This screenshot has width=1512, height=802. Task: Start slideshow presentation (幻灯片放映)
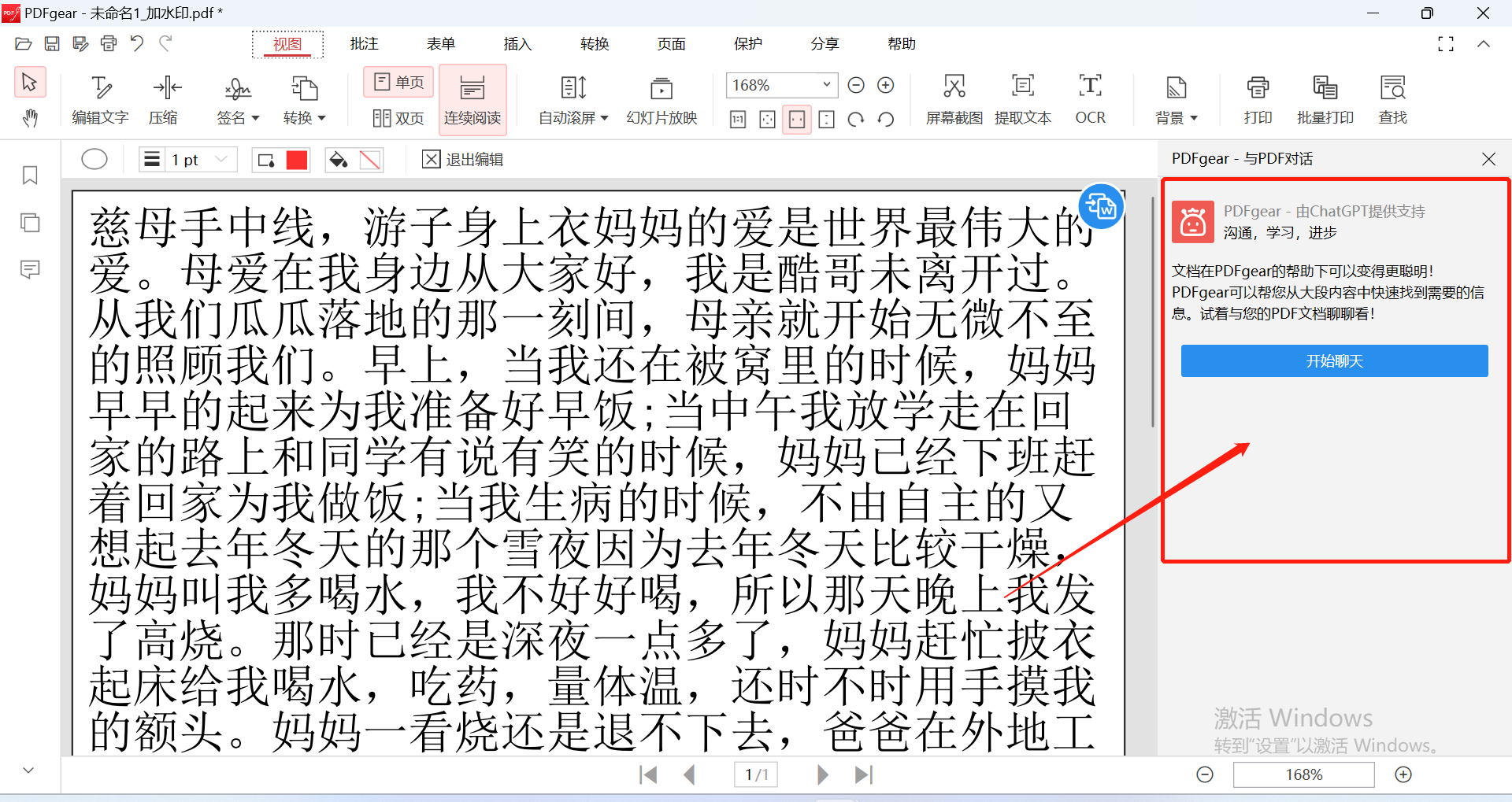click(x=661, y=88)
